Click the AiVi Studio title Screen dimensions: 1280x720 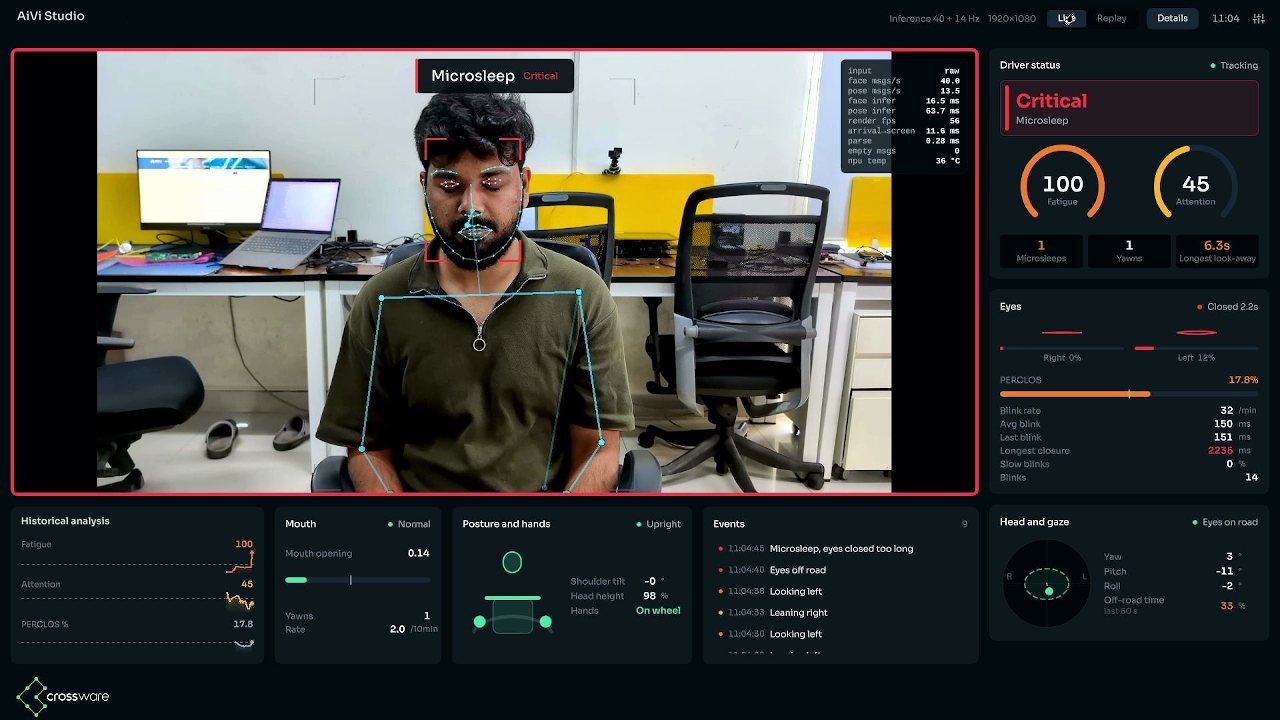[x=51, y=16]
